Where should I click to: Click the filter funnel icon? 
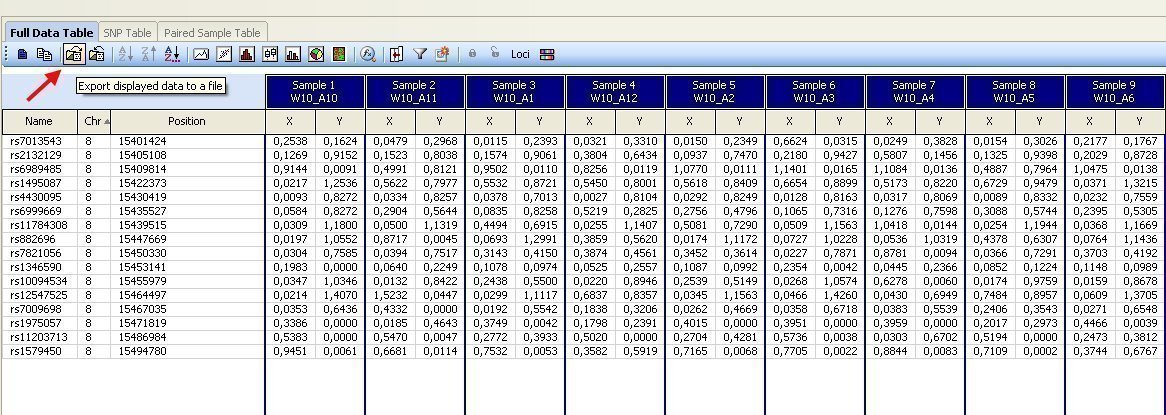pyautogui.click(x=420, y=54)
